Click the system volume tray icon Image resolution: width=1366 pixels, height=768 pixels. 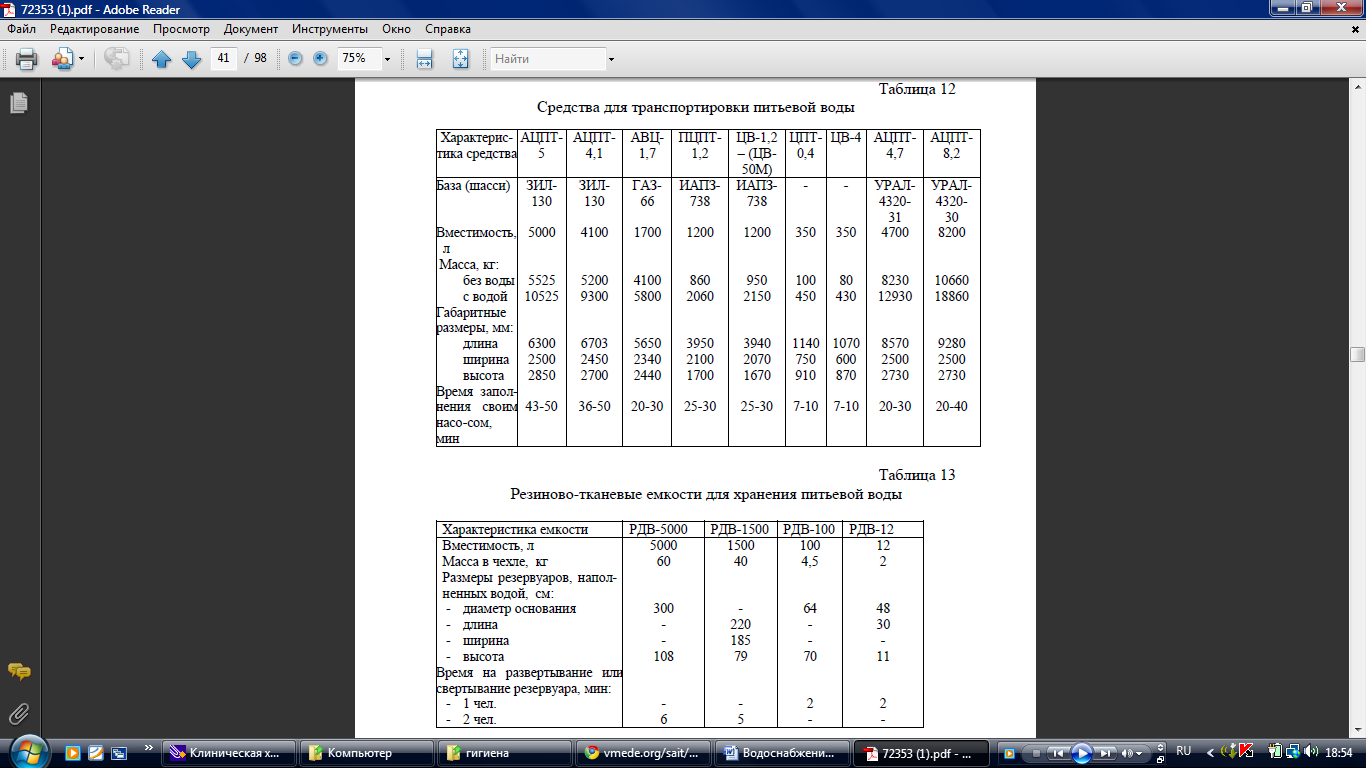pos(1310,752)
